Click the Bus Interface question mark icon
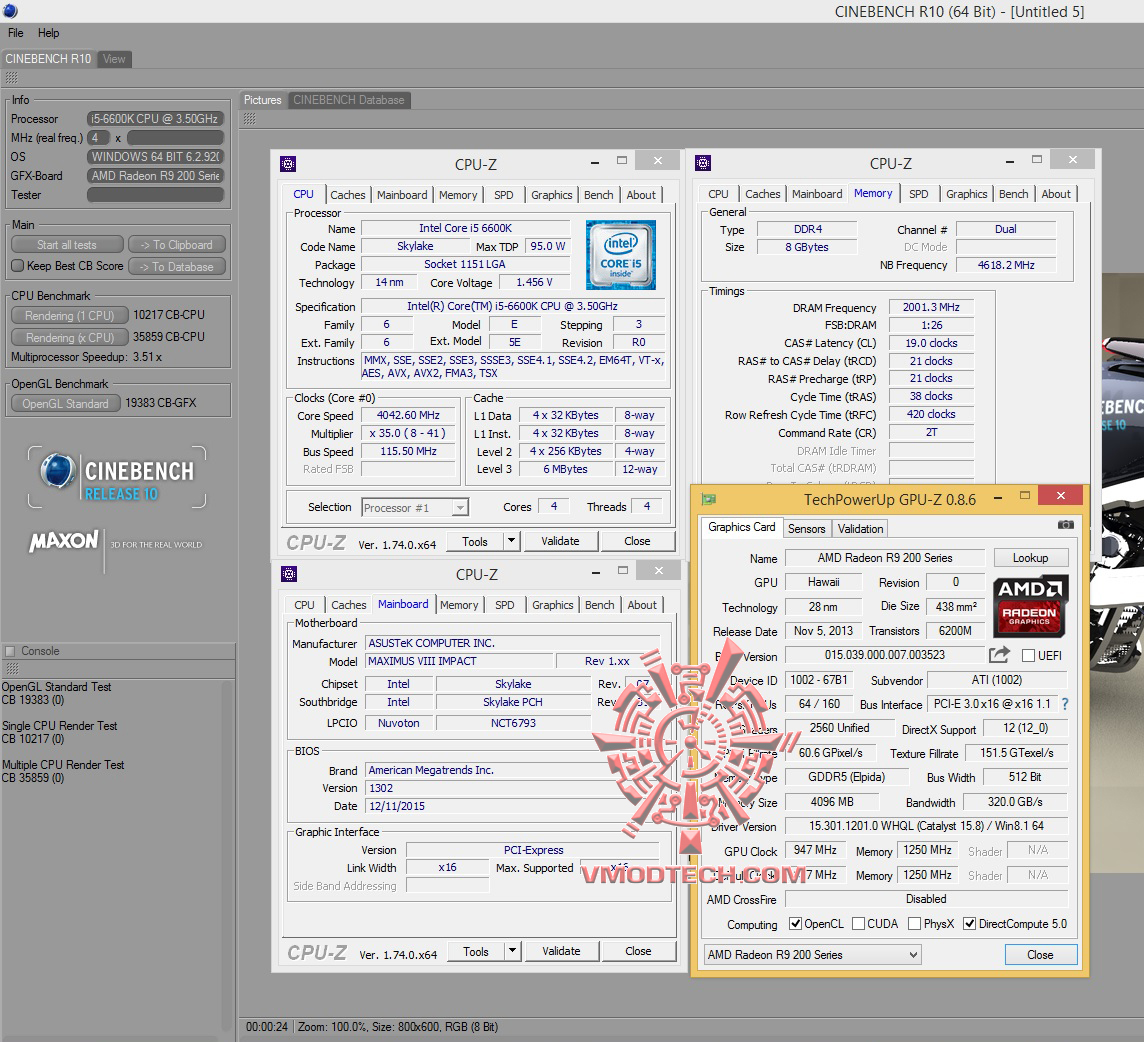The image size is (1144, 1042). coord(1064,704)
